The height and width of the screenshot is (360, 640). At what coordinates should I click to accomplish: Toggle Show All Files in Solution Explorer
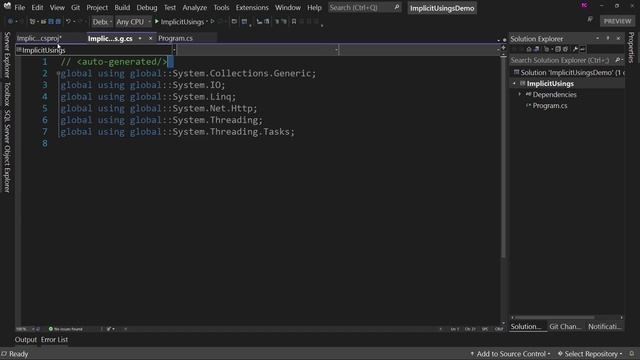pos(565,49)
